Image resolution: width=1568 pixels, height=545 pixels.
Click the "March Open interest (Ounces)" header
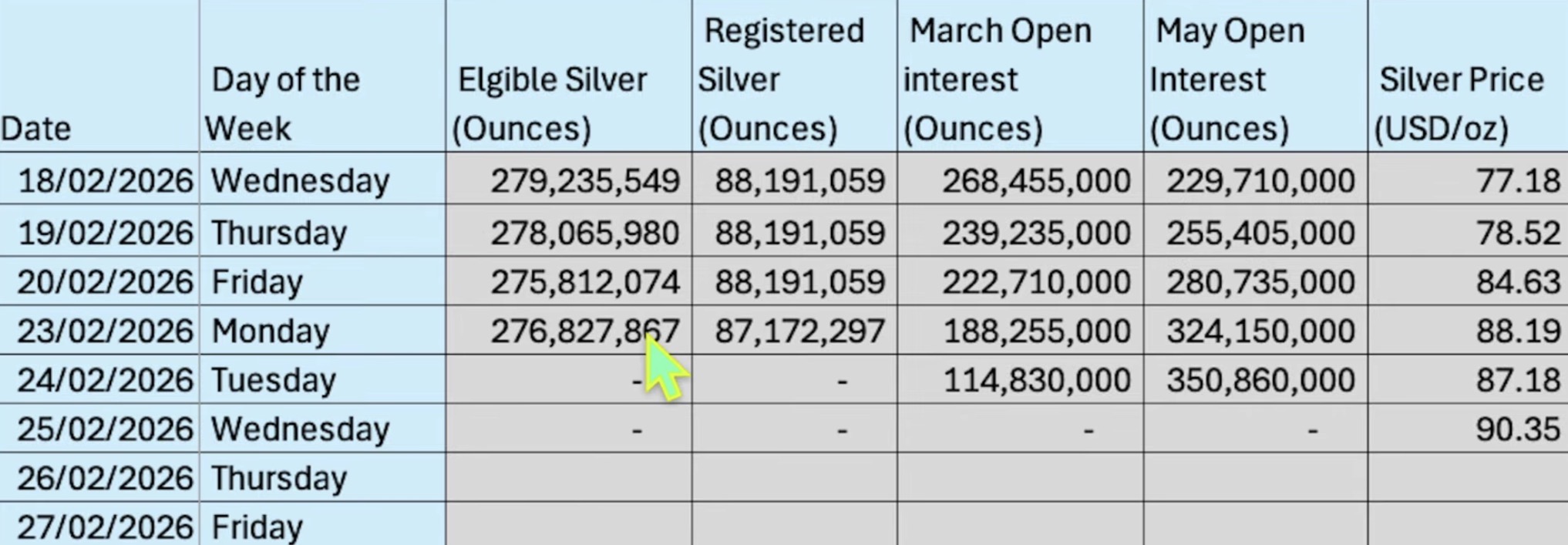[x=1020, y=77]
